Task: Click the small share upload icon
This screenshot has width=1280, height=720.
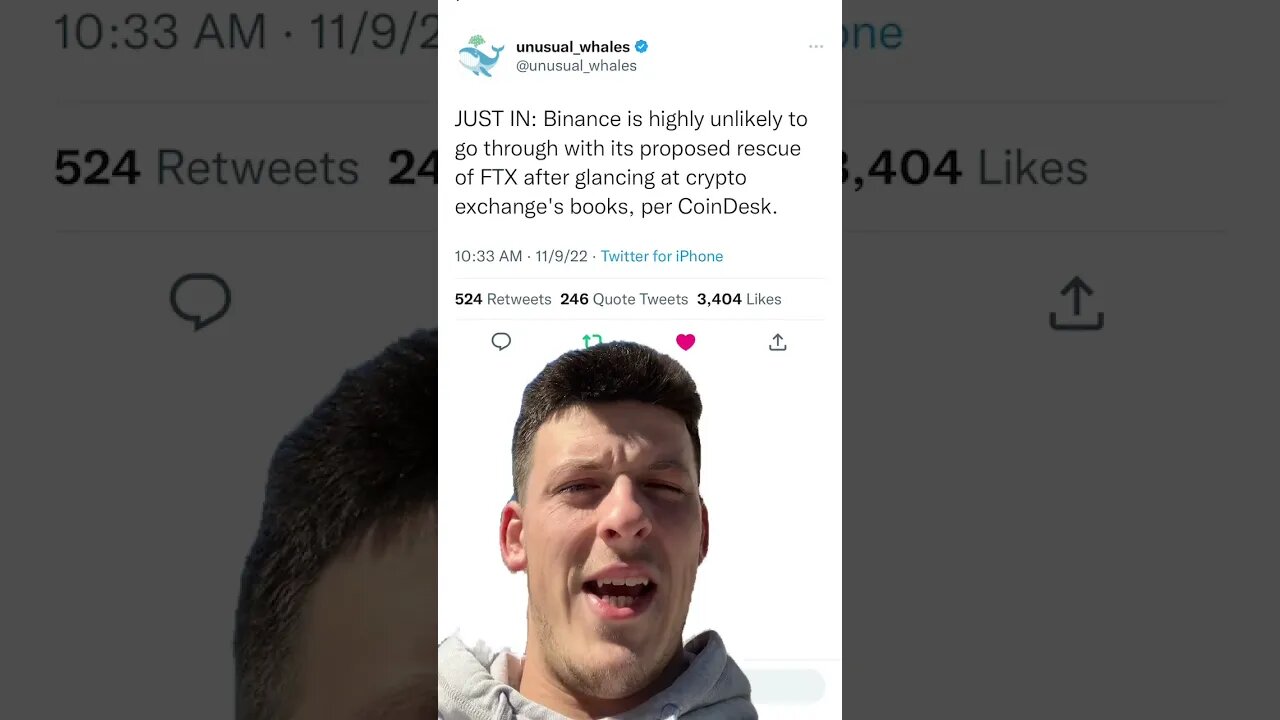Action: click(778, 342)
